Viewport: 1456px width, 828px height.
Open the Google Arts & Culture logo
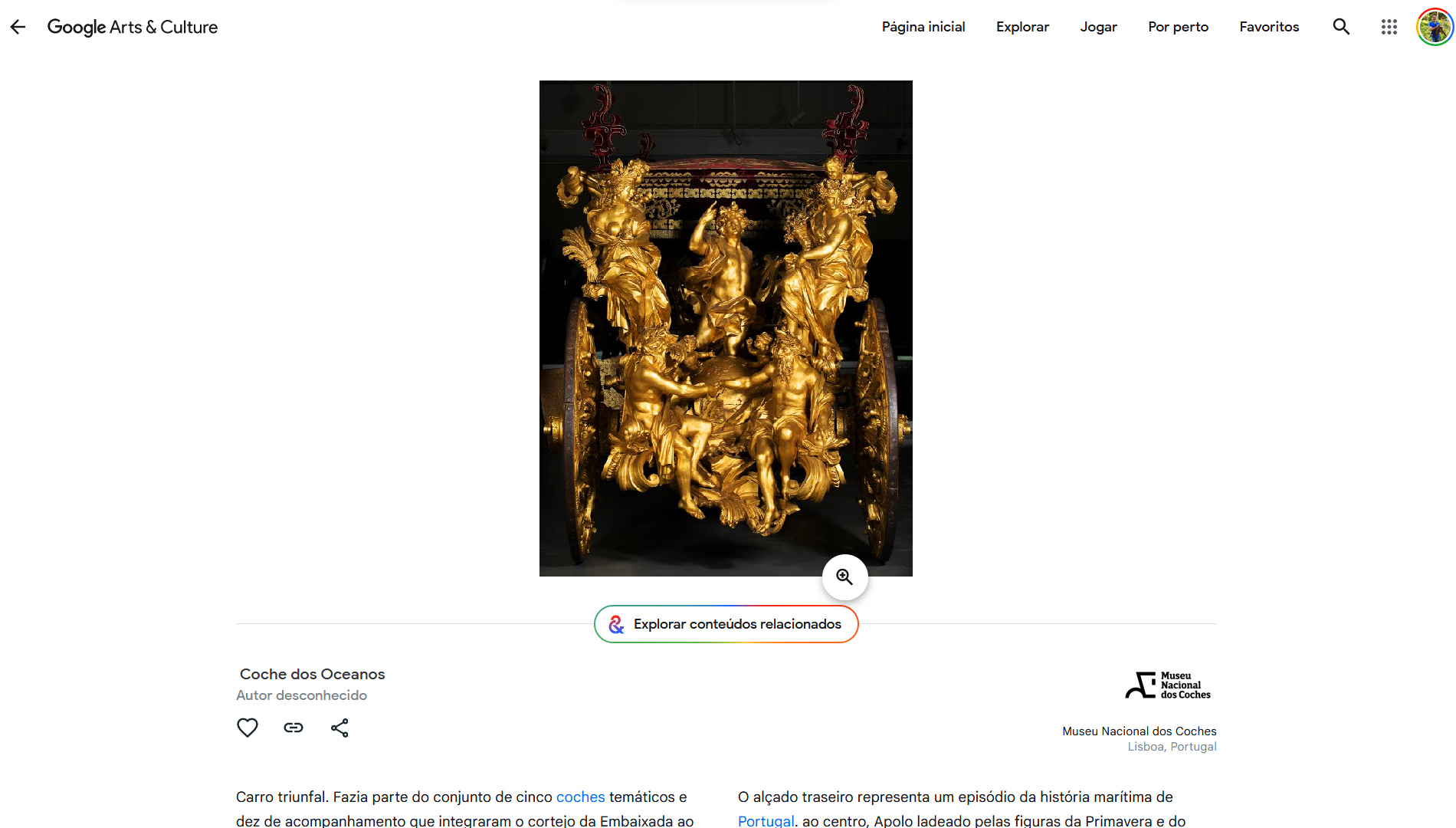[133, 27]
